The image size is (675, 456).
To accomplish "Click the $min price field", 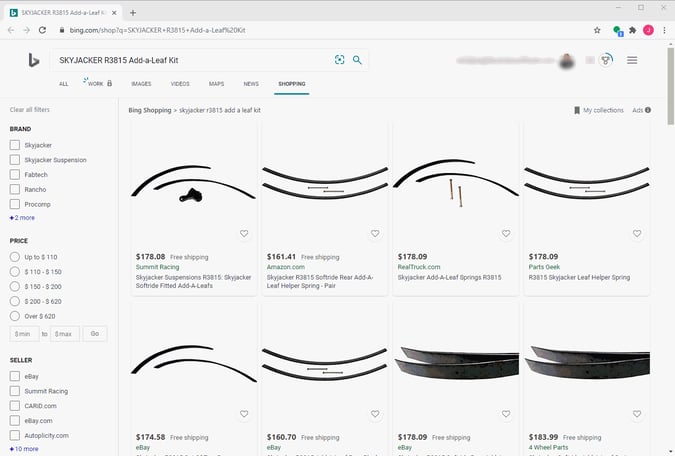I will 24,334.
